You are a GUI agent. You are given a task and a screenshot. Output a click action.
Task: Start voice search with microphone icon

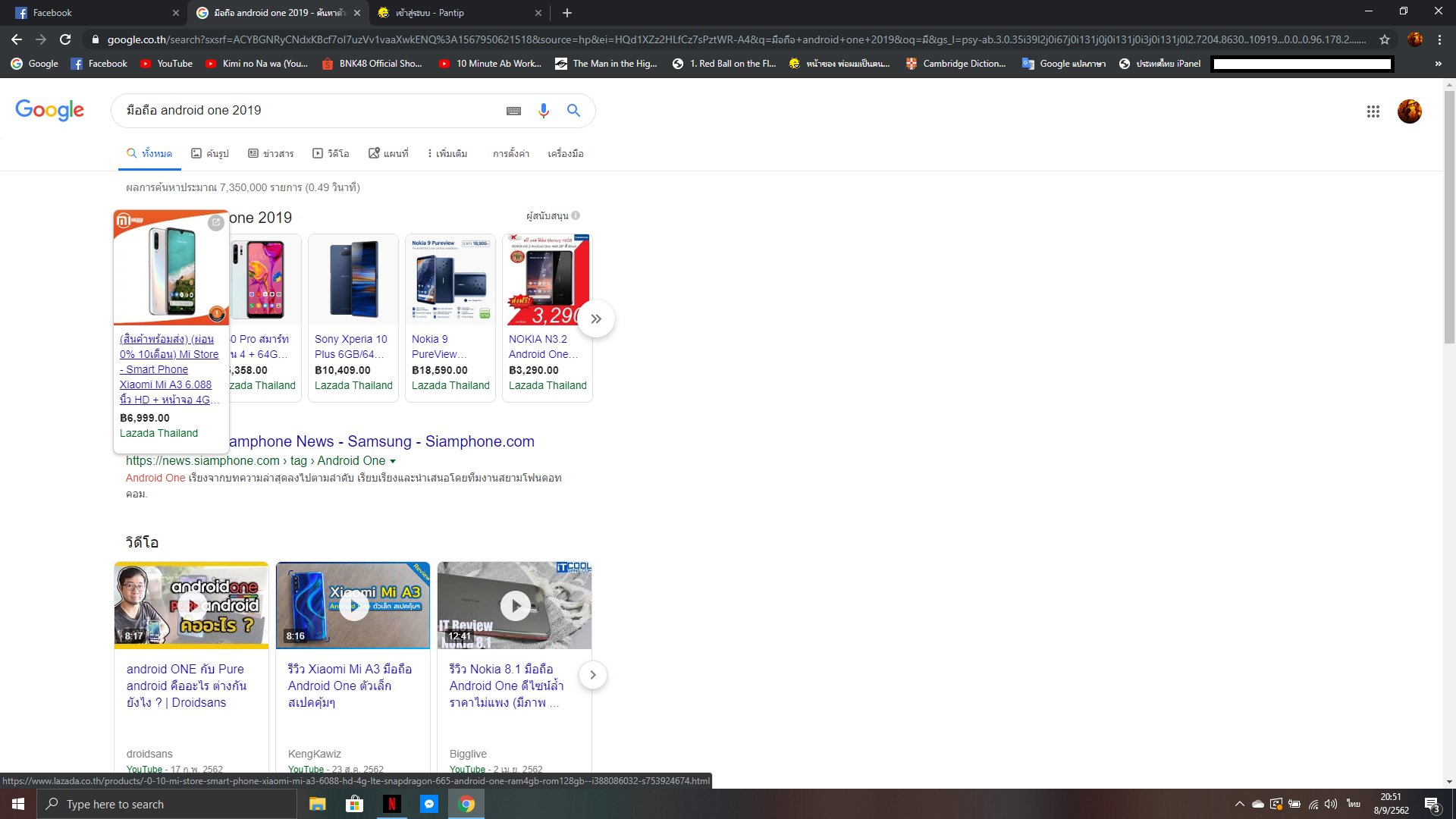[543, 111]
